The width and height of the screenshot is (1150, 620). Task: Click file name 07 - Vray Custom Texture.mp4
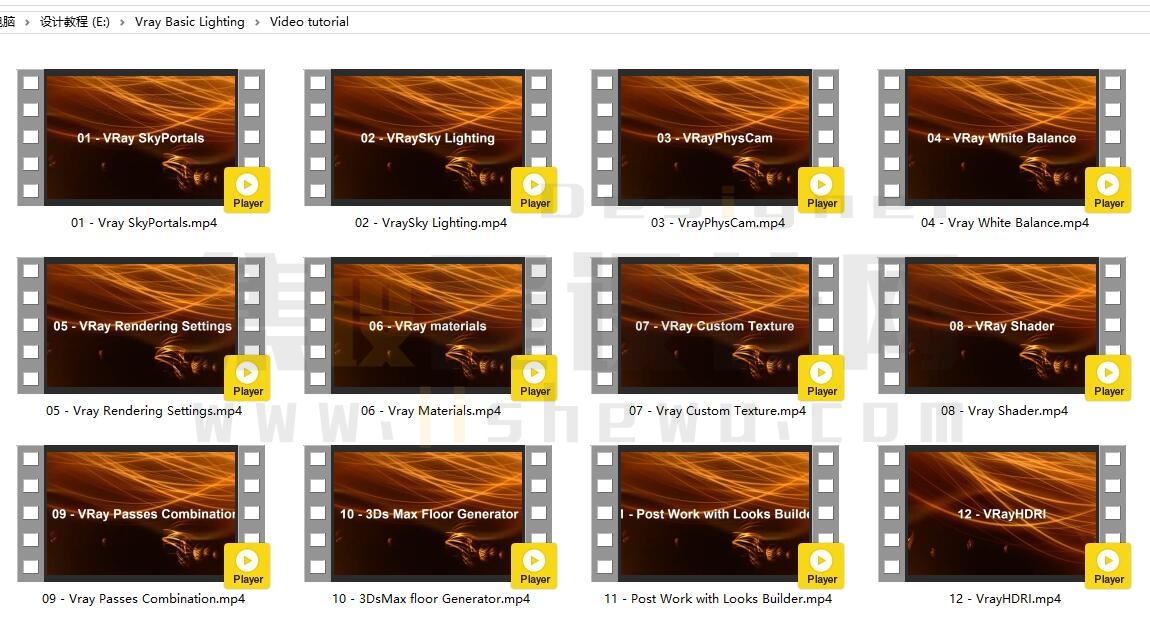click(x=717, y=410)
